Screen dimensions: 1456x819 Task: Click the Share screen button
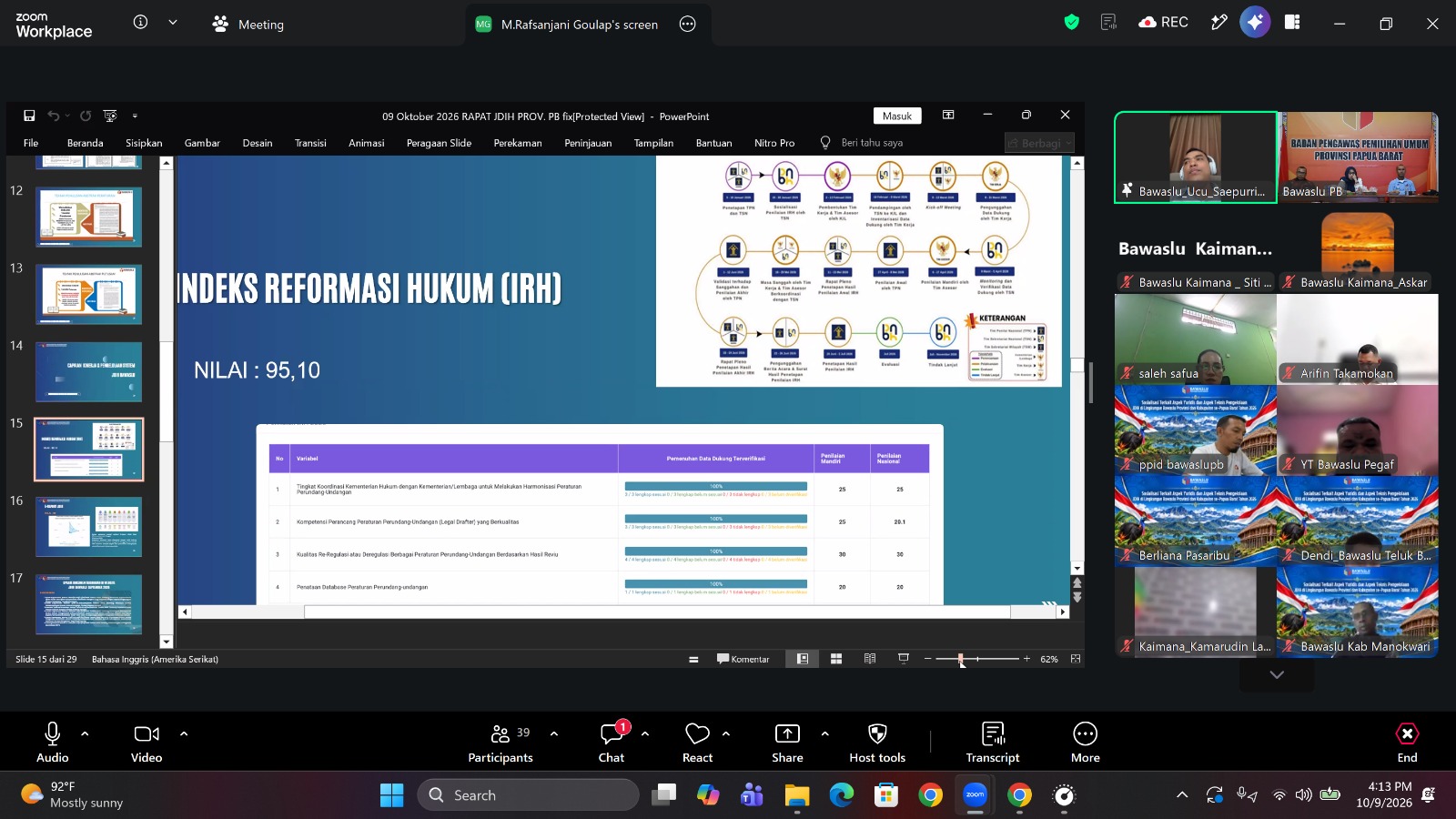787,742
